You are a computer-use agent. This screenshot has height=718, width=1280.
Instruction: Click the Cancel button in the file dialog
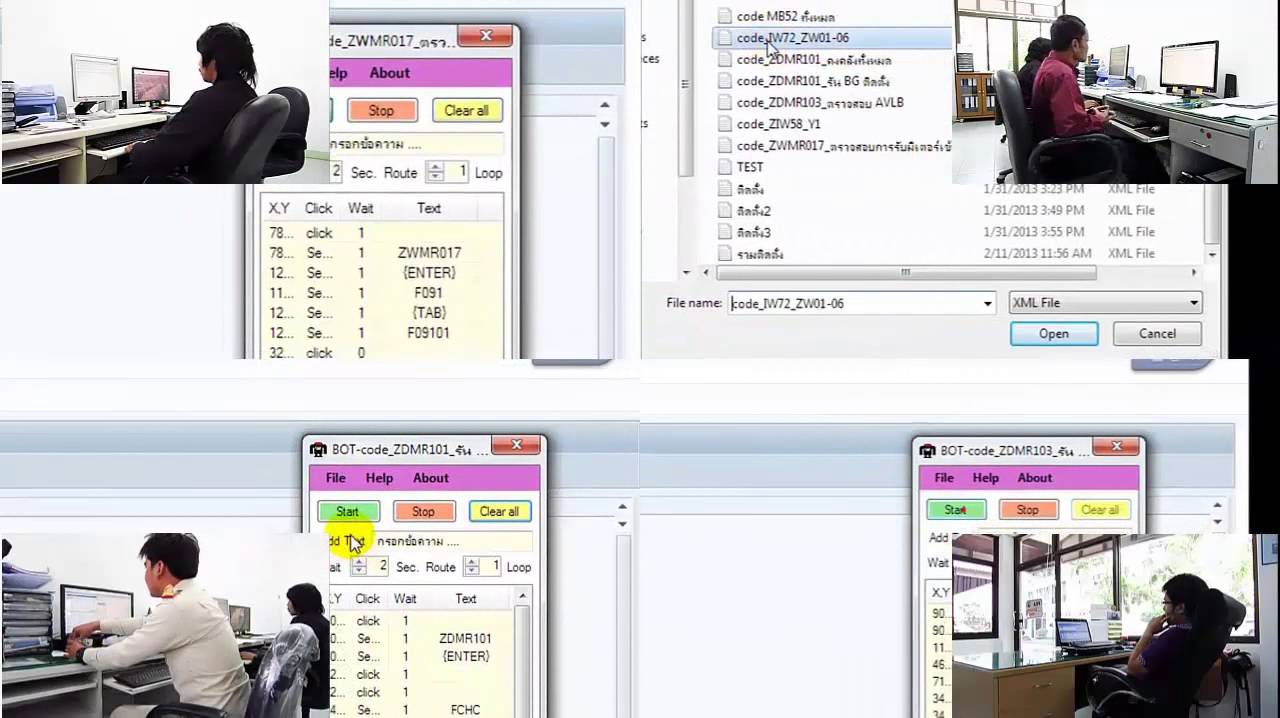(1157, 334)
